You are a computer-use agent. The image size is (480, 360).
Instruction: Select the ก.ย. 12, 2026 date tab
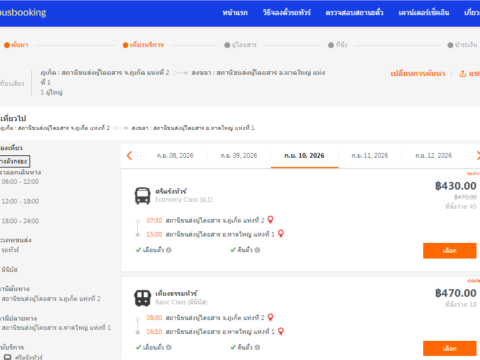tap(434, 156)
